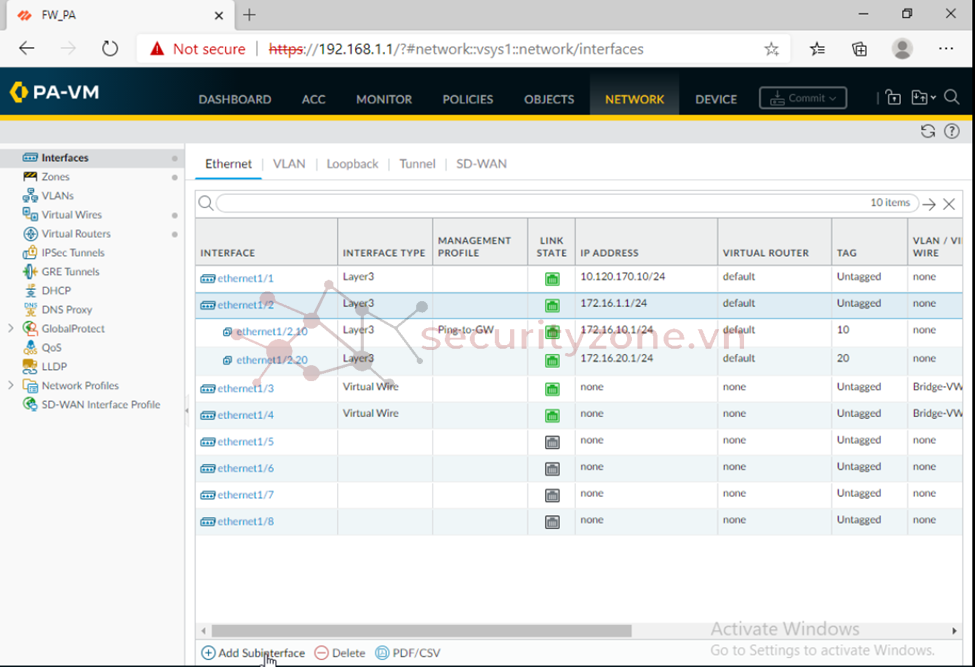The width and height of the screenshot is (975, 667).
Task: Click the GlobalProtect sidebar icon
Action: [x=30, y=328]
